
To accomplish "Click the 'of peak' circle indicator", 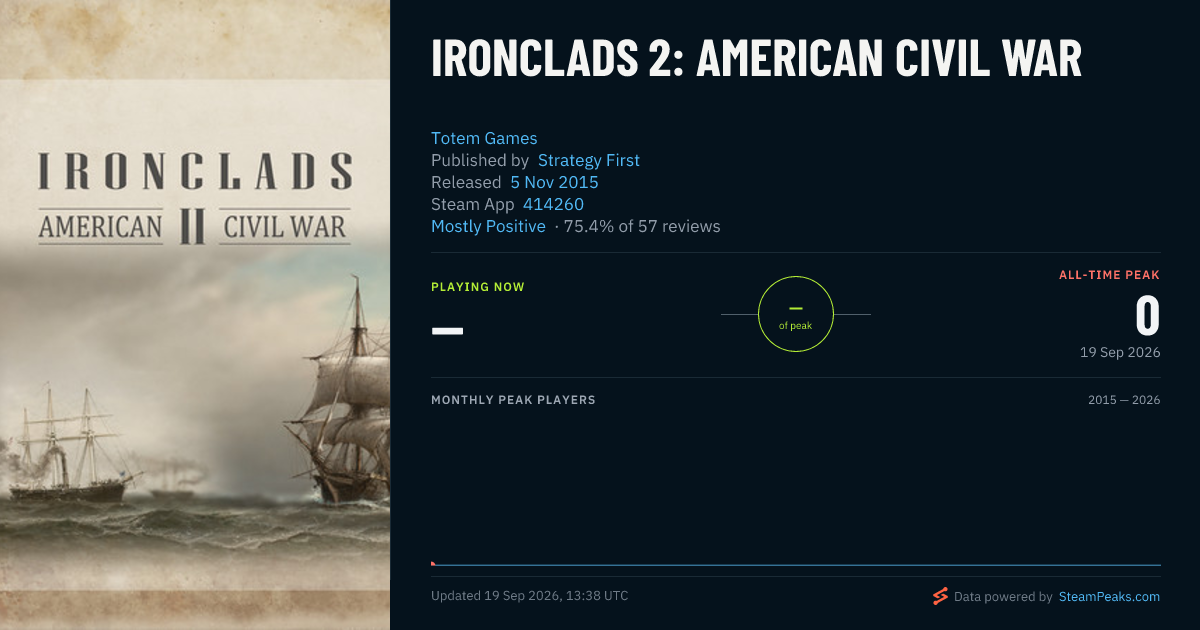I will click(x=796, y=314).
